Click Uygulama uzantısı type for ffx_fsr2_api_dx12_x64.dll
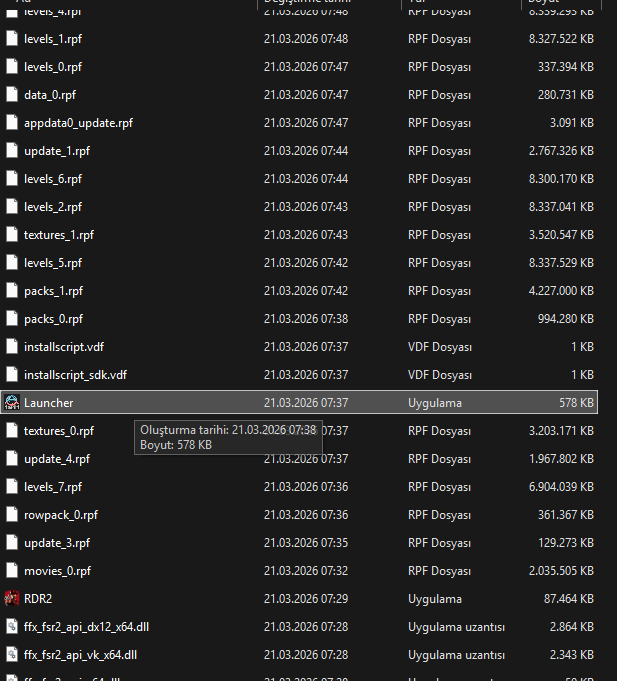 coord(456,627)
